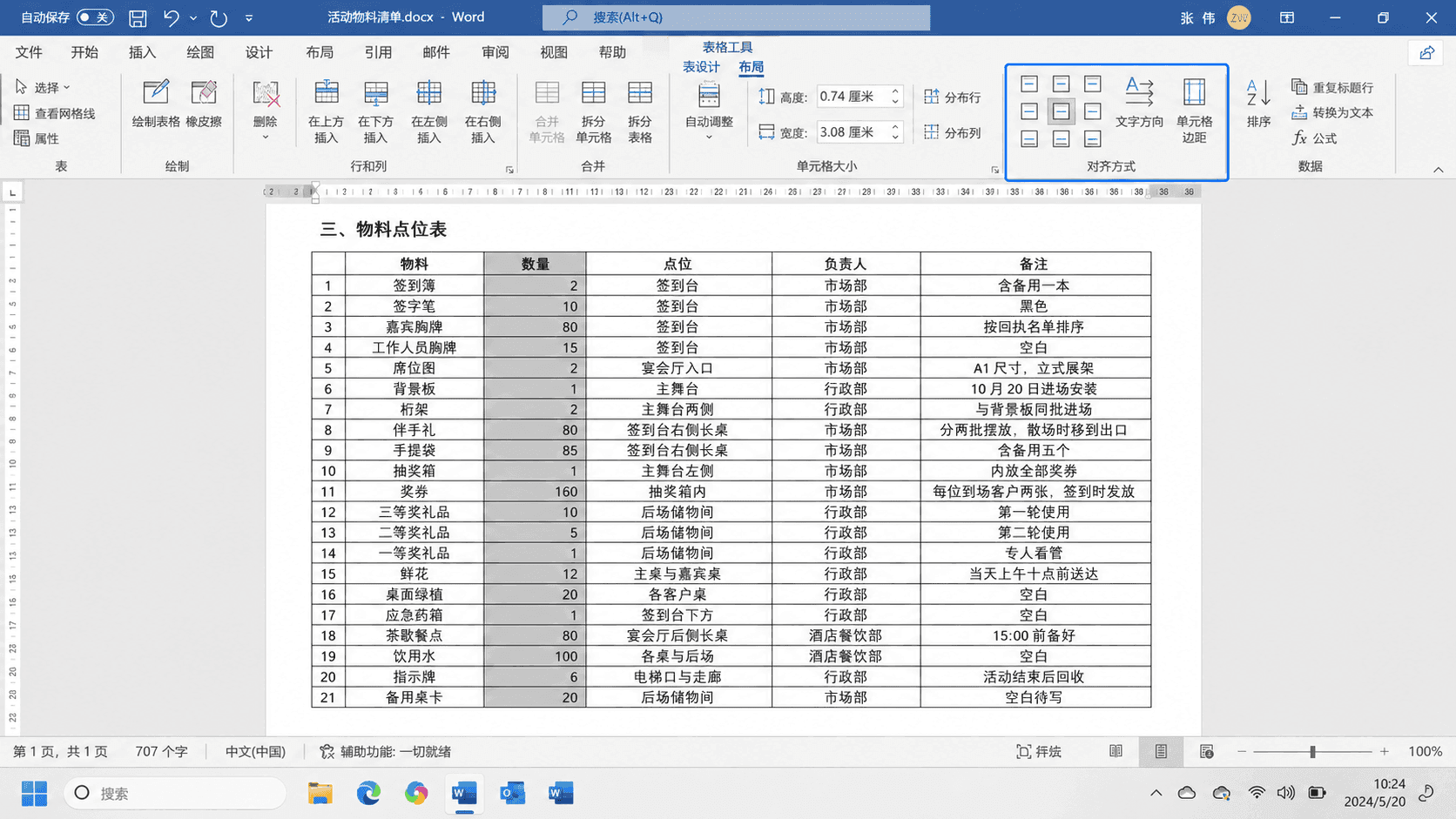
Task: Show hidden tray icons chevron
Action: 1156,793
